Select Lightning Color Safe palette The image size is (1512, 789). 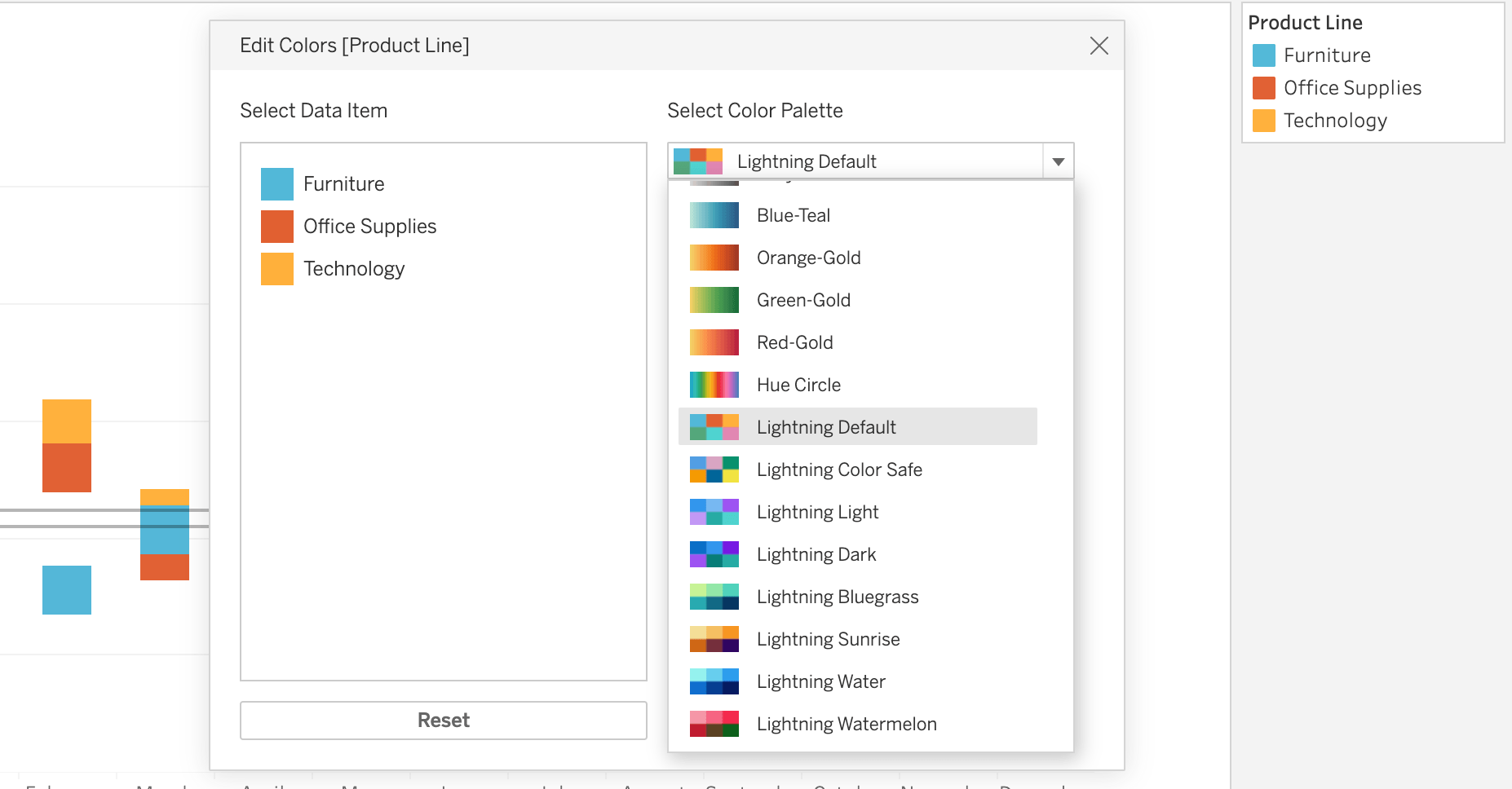tap(858, 469)
